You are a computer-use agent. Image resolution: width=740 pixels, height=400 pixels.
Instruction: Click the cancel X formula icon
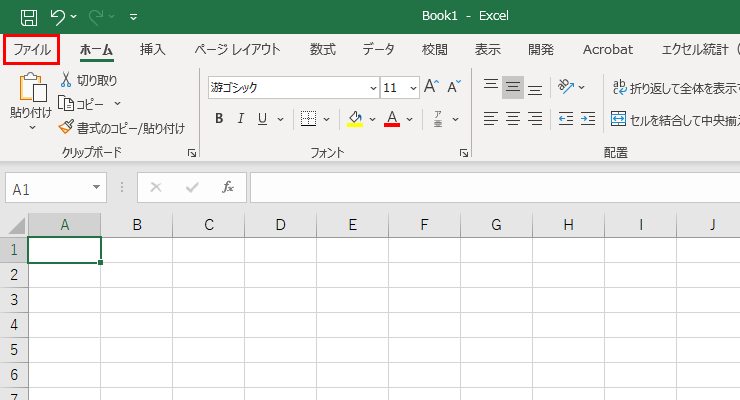tap(156, 188)
